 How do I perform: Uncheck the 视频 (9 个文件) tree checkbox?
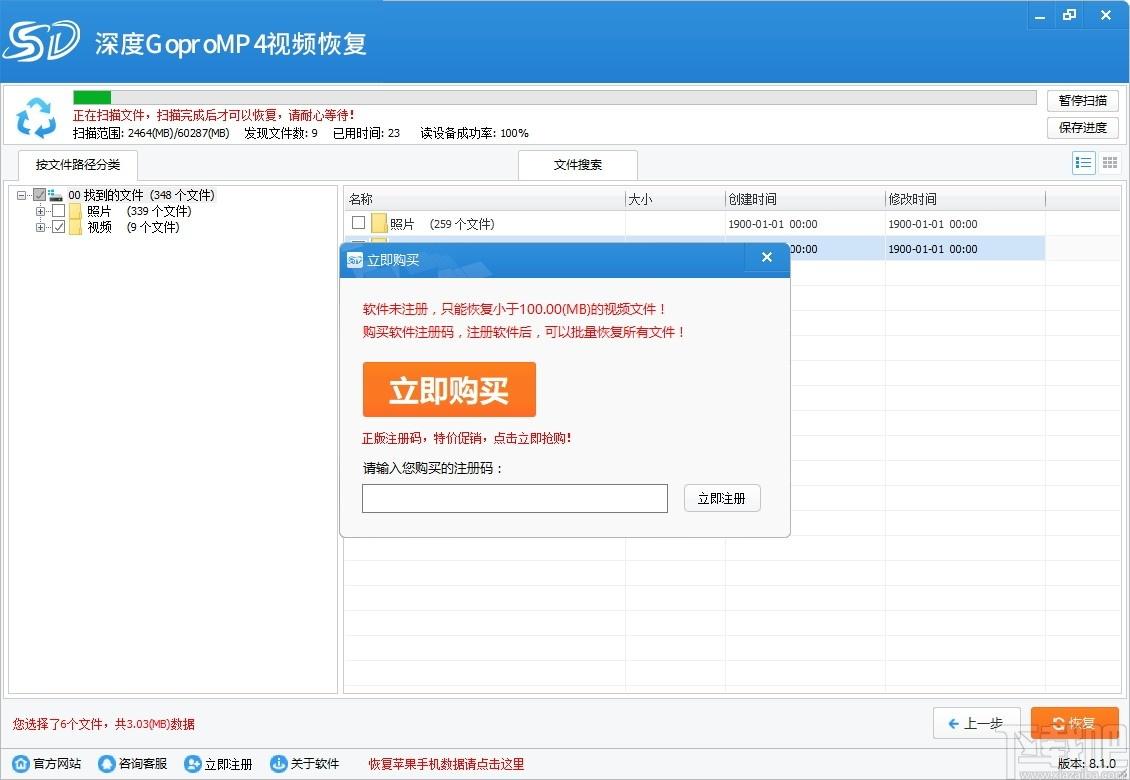pos(59,226)
